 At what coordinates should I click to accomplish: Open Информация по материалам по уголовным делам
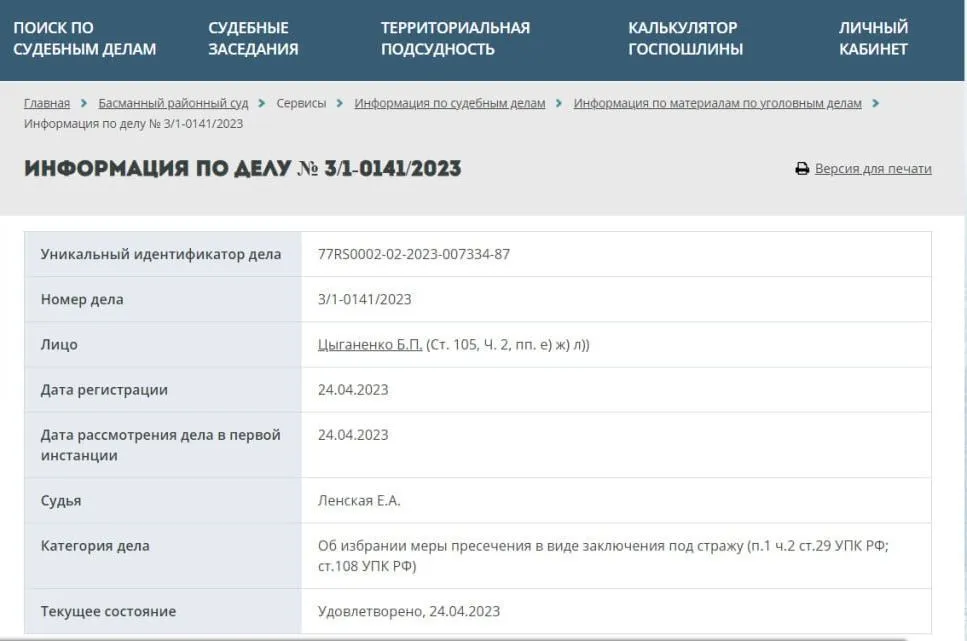pyautogui.click(x=717, y=103)
